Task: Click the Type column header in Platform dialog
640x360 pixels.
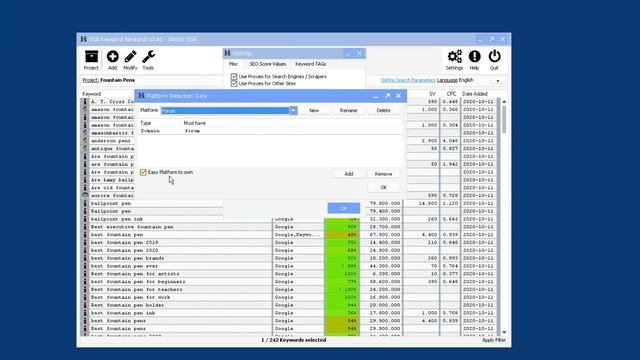Action: [145, 123]
